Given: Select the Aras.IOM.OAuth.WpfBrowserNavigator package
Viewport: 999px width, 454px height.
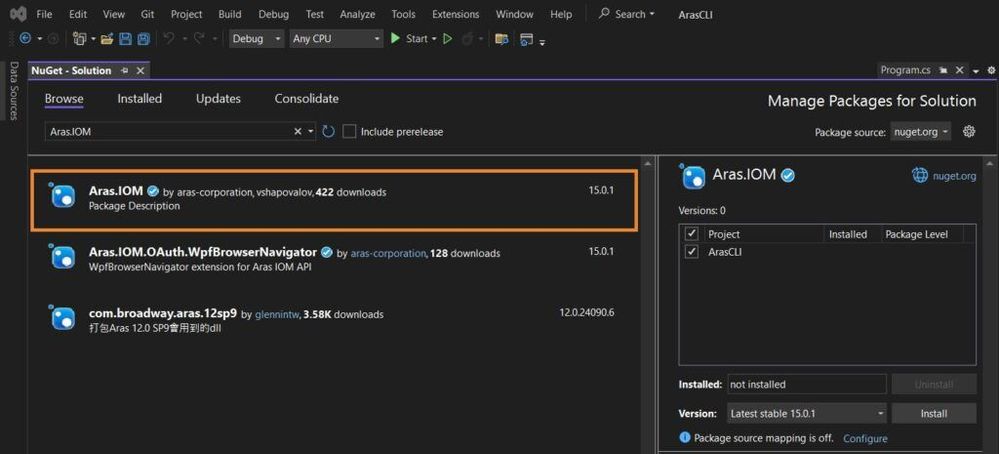Looking at the screenshot, I should pos(203,252).
